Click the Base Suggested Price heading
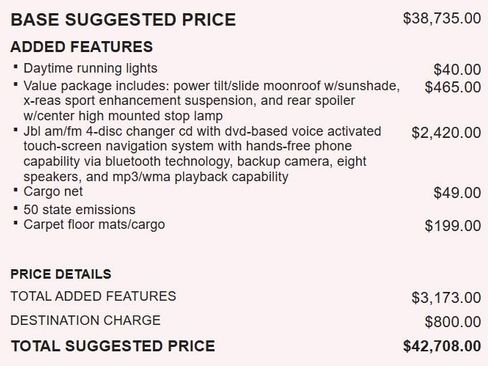488x366 pixels. pos(123,19)
